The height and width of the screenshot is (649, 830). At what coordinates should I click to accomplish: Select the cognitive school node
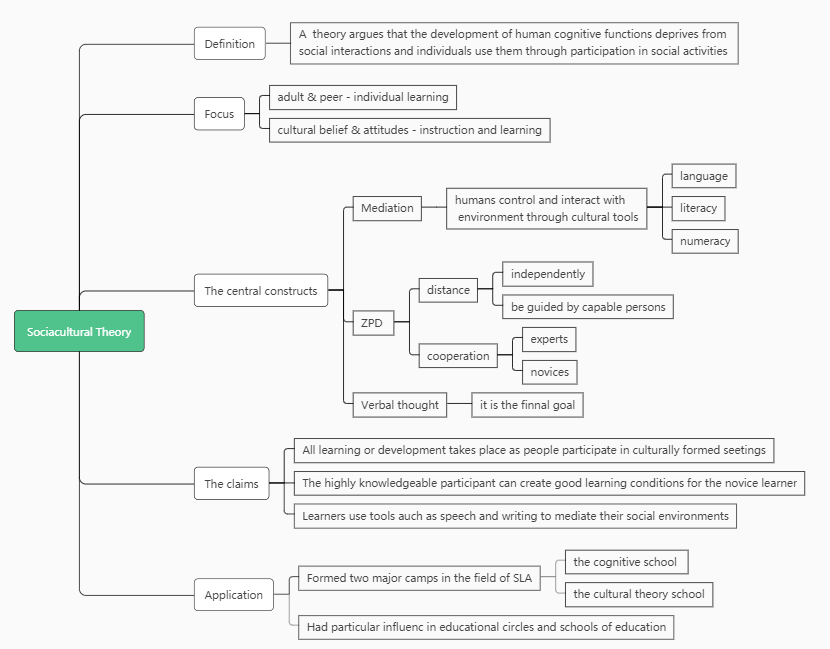tap(626, 562)
